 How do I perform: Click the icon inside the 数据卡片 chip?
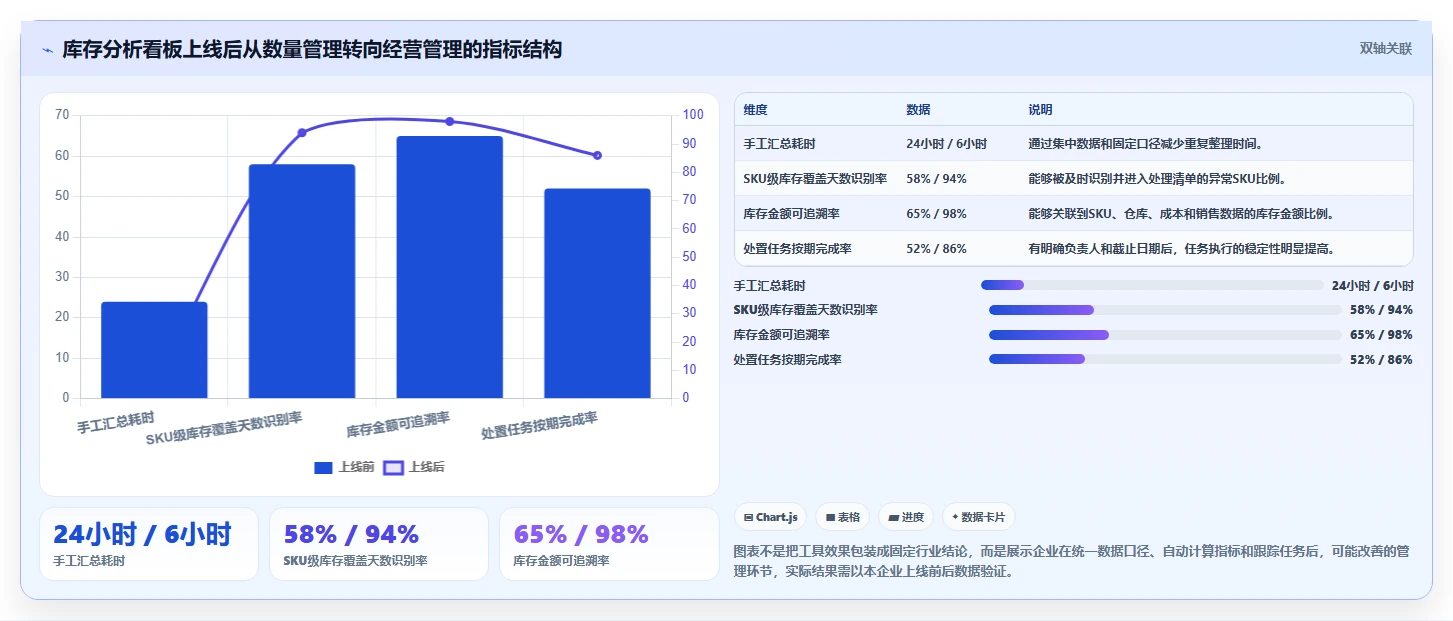click(x=955, y=517)
